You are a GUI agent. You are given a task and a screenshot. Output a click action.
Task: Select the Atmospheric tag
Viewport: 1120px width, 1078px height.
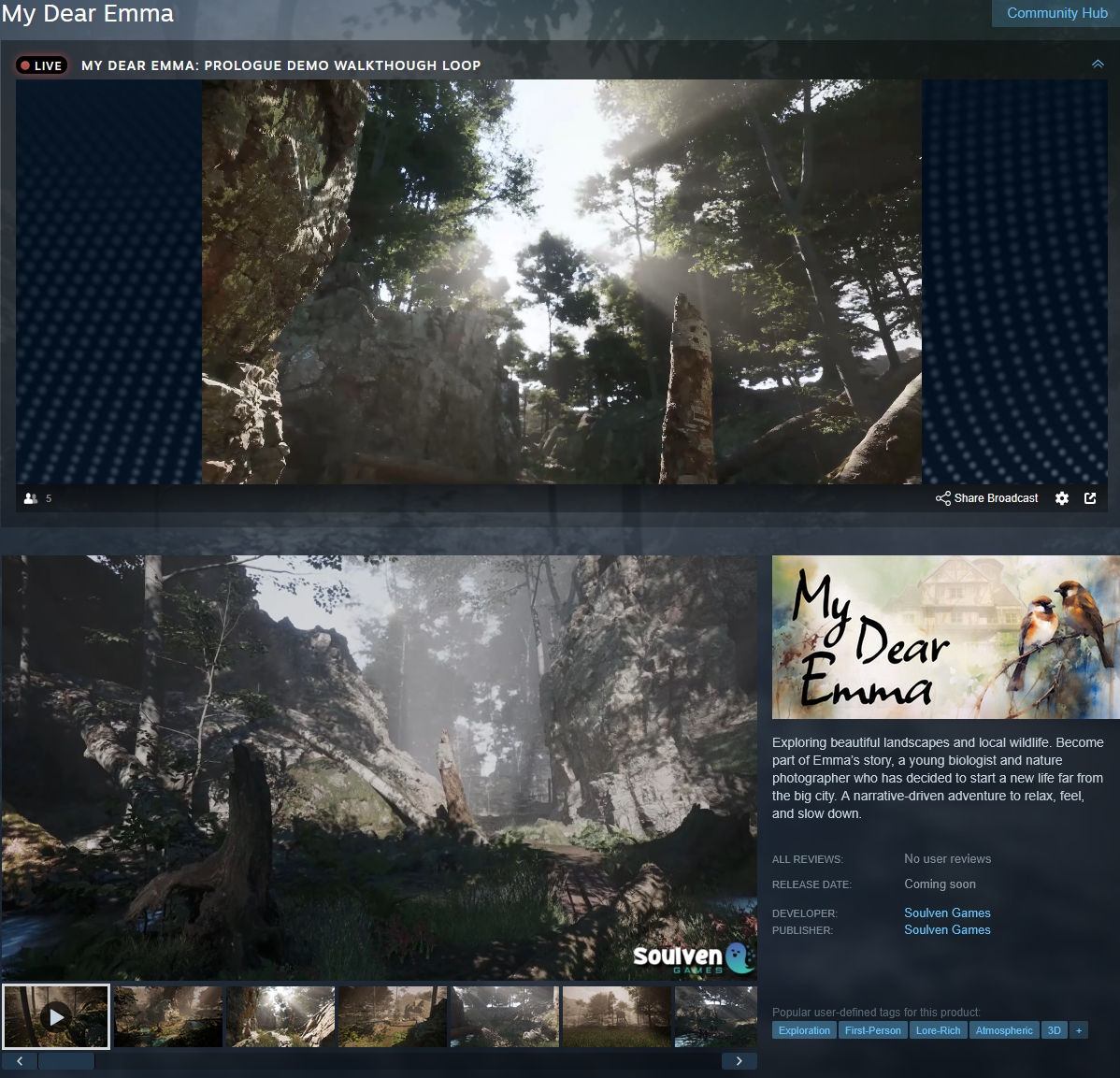1004,1030
